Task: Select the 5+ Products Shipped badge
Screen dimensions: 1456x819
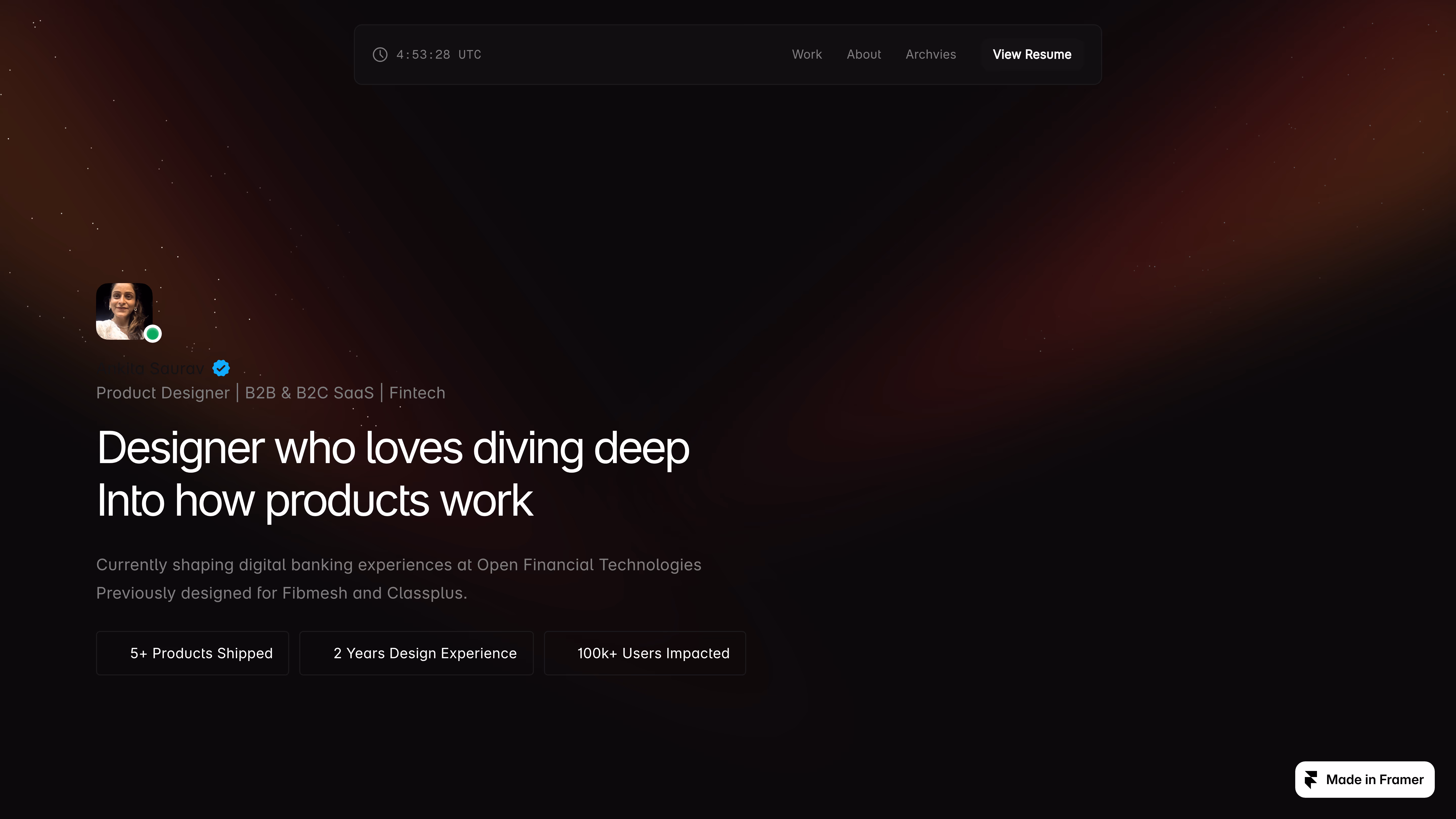Action: pyautogui.click(x=192, y=653)
